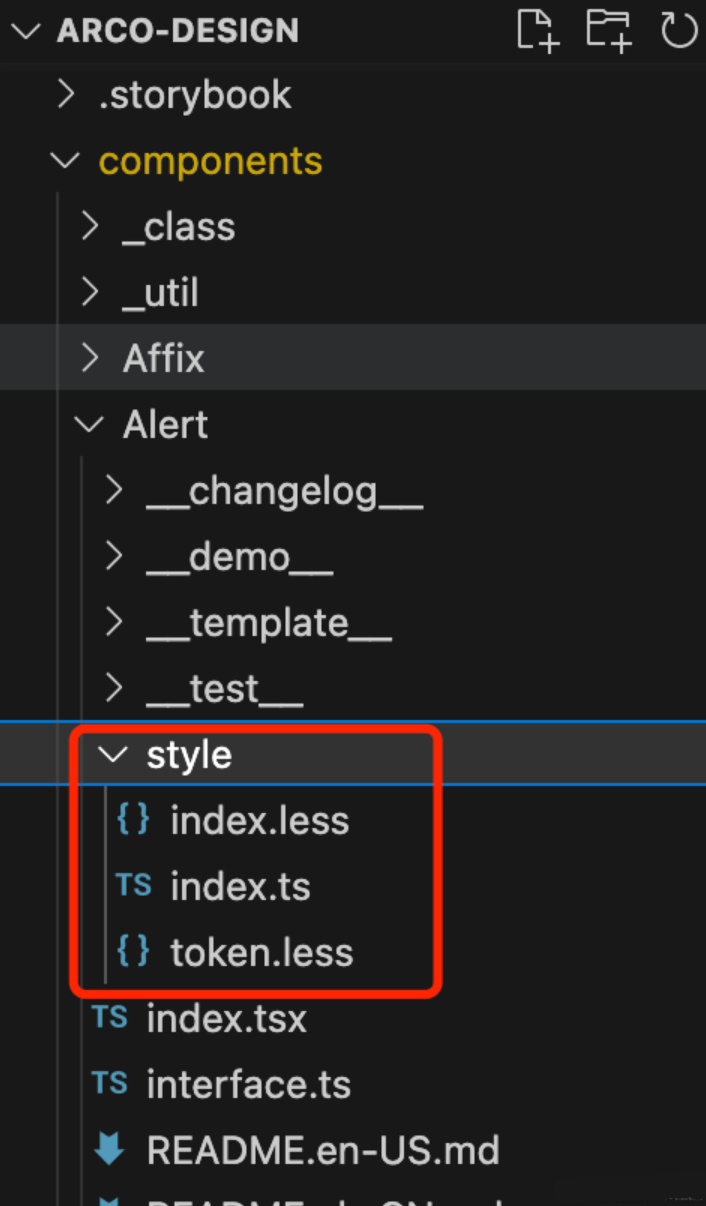Click the Alert folder name

pos(166,425)
